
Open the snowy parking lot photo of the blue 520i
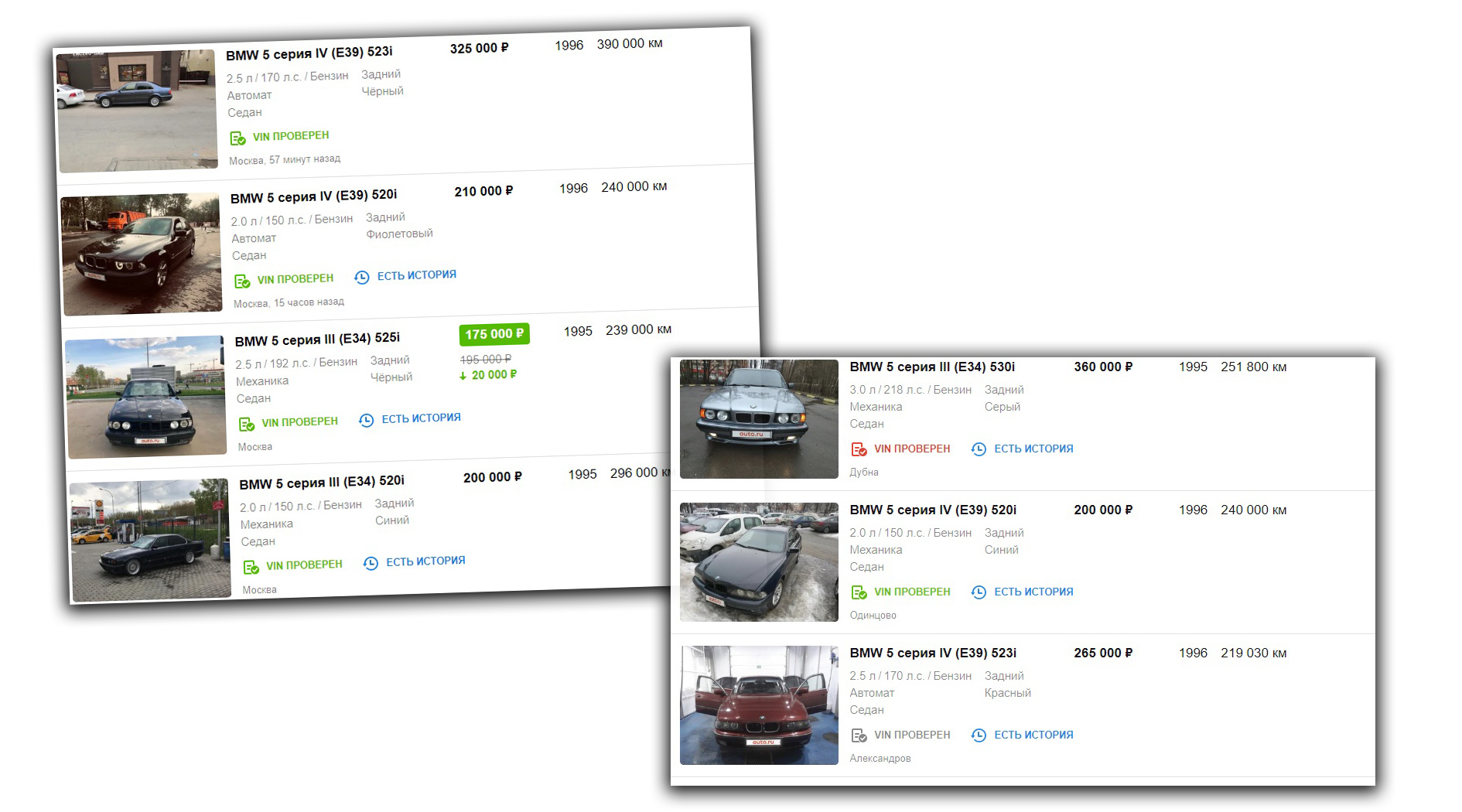(758, 562)
